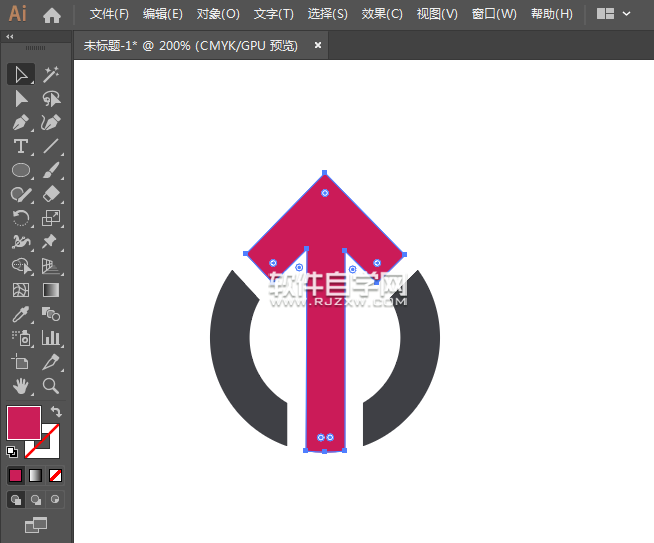The height and width of the screenshot is (543, 654).
Task: Set paint mode to None
Action: (x=56, y=475)
